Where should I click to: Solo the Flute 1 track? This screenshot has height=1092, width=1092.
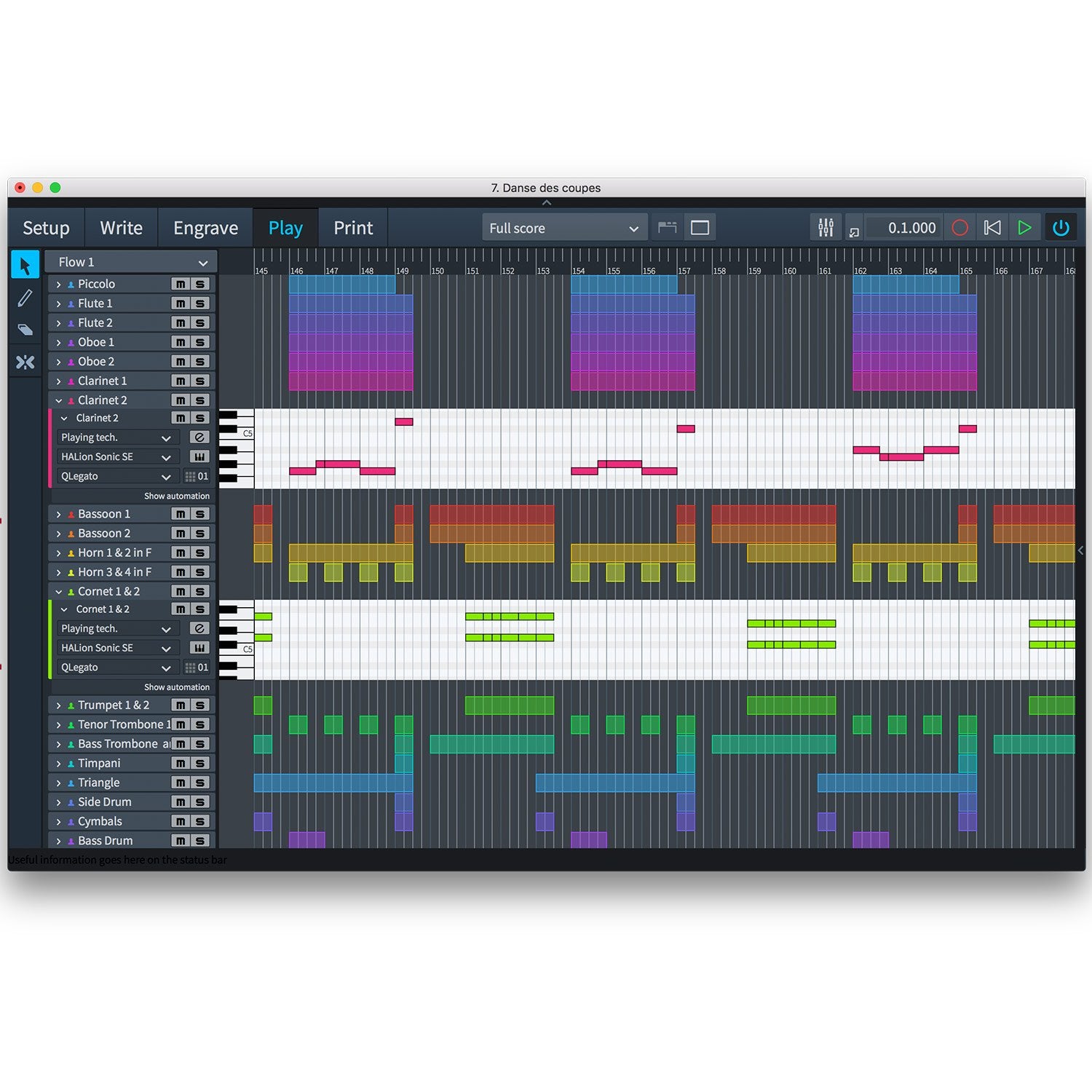tap(200, 304)
